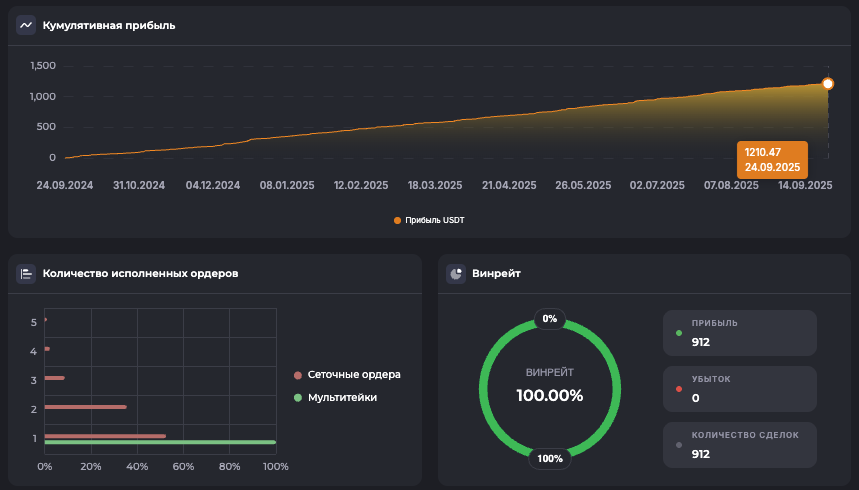Click the grey dot in КОЛИЧЕСТВО СДЕЛОК card

click(x=680, y=445)
